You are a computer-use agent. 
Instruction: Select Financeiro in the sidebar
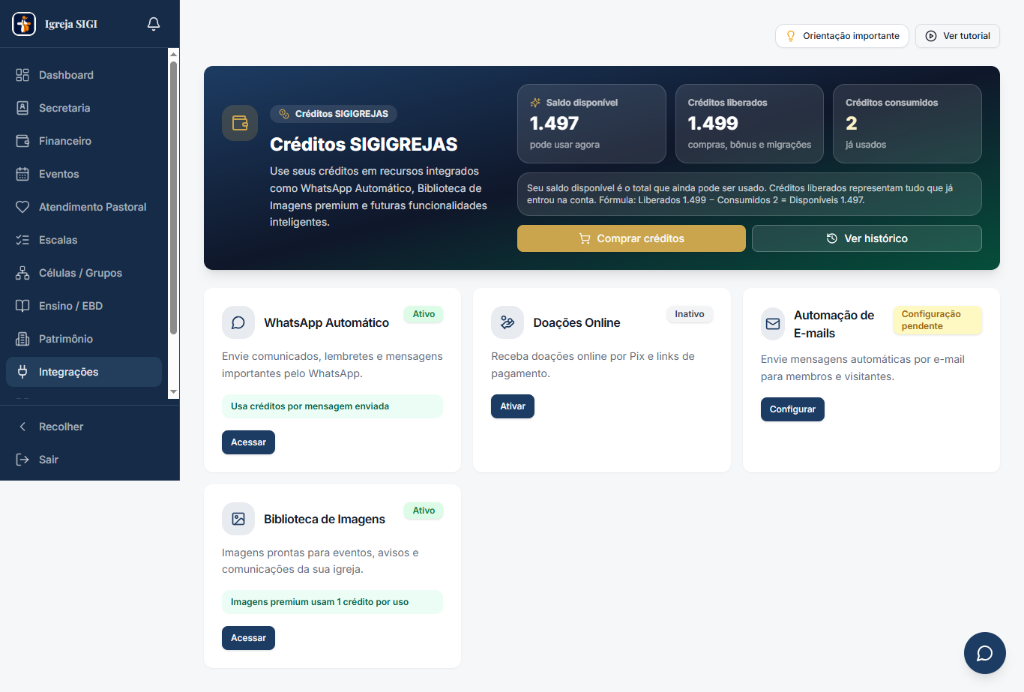coord(84,141)
